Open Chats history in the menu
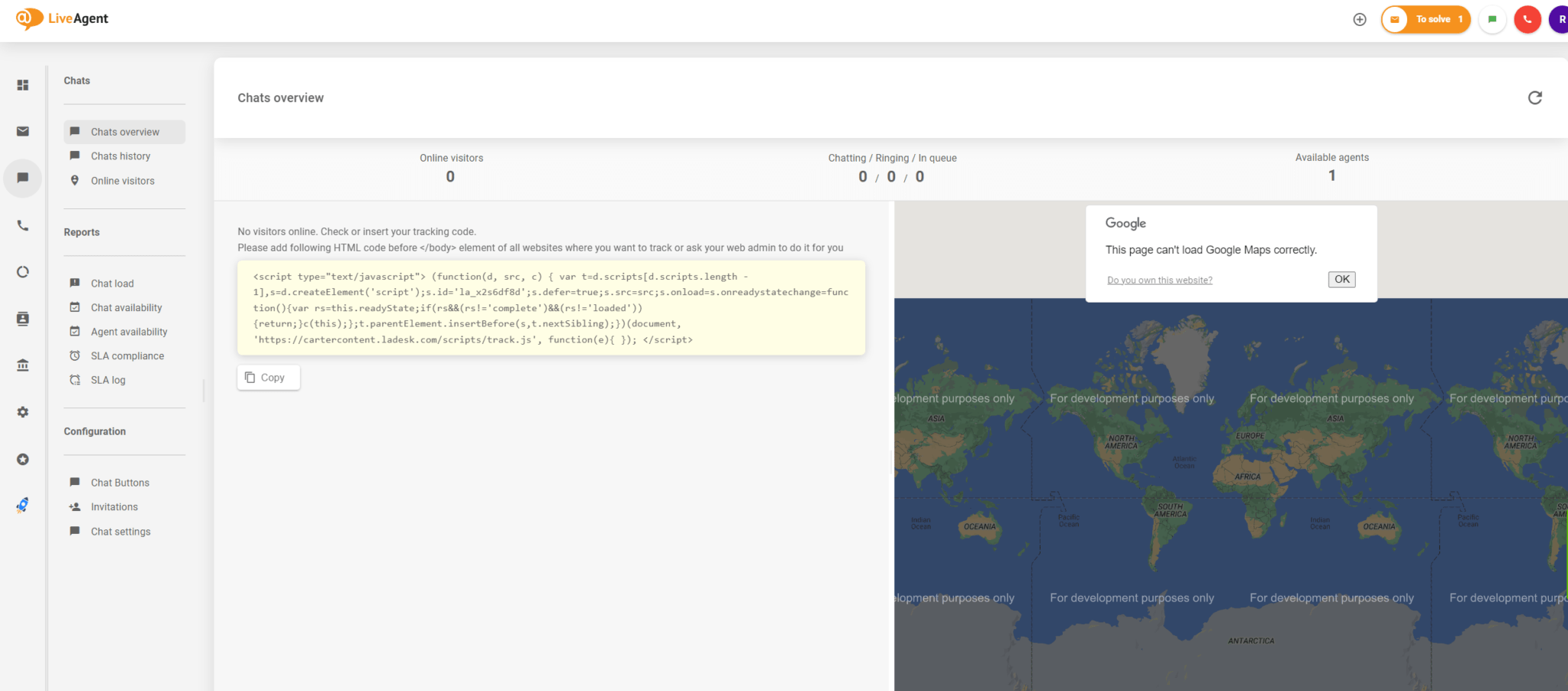The width and height of the screenshot is (1568, 691). pos(120,156)
